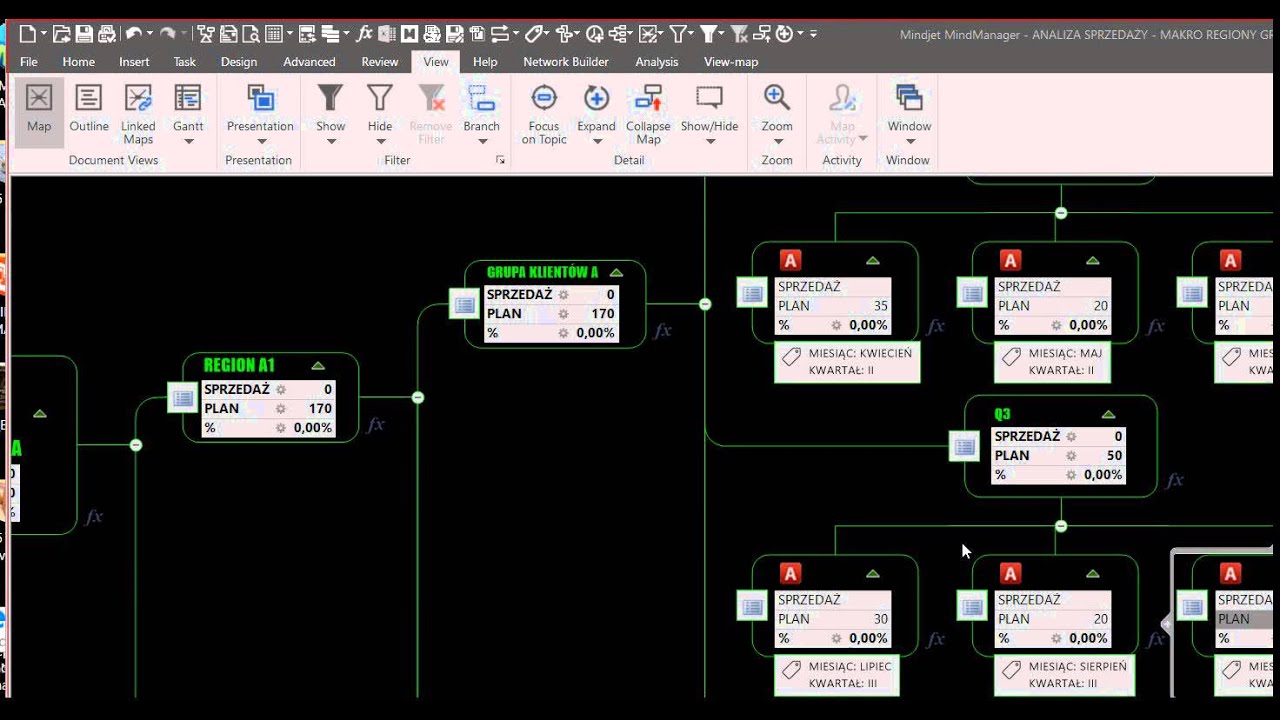The height and width of the screenshot is (720, 1280).
Task: Click the gear icon in REGION A1 SPRZEDAŻ row
Action: click(281, 390)
